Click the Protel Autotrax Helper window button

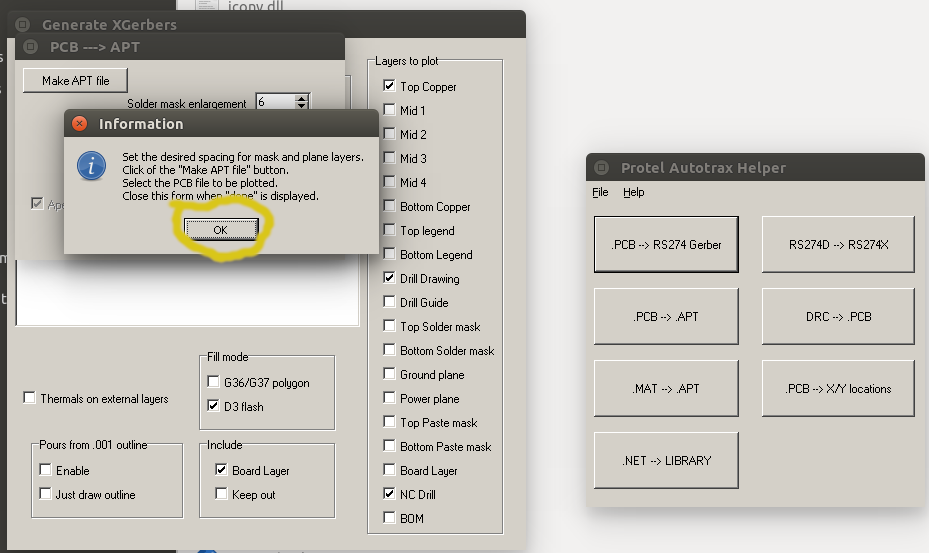pyautogui.click(x=601, y=168)
